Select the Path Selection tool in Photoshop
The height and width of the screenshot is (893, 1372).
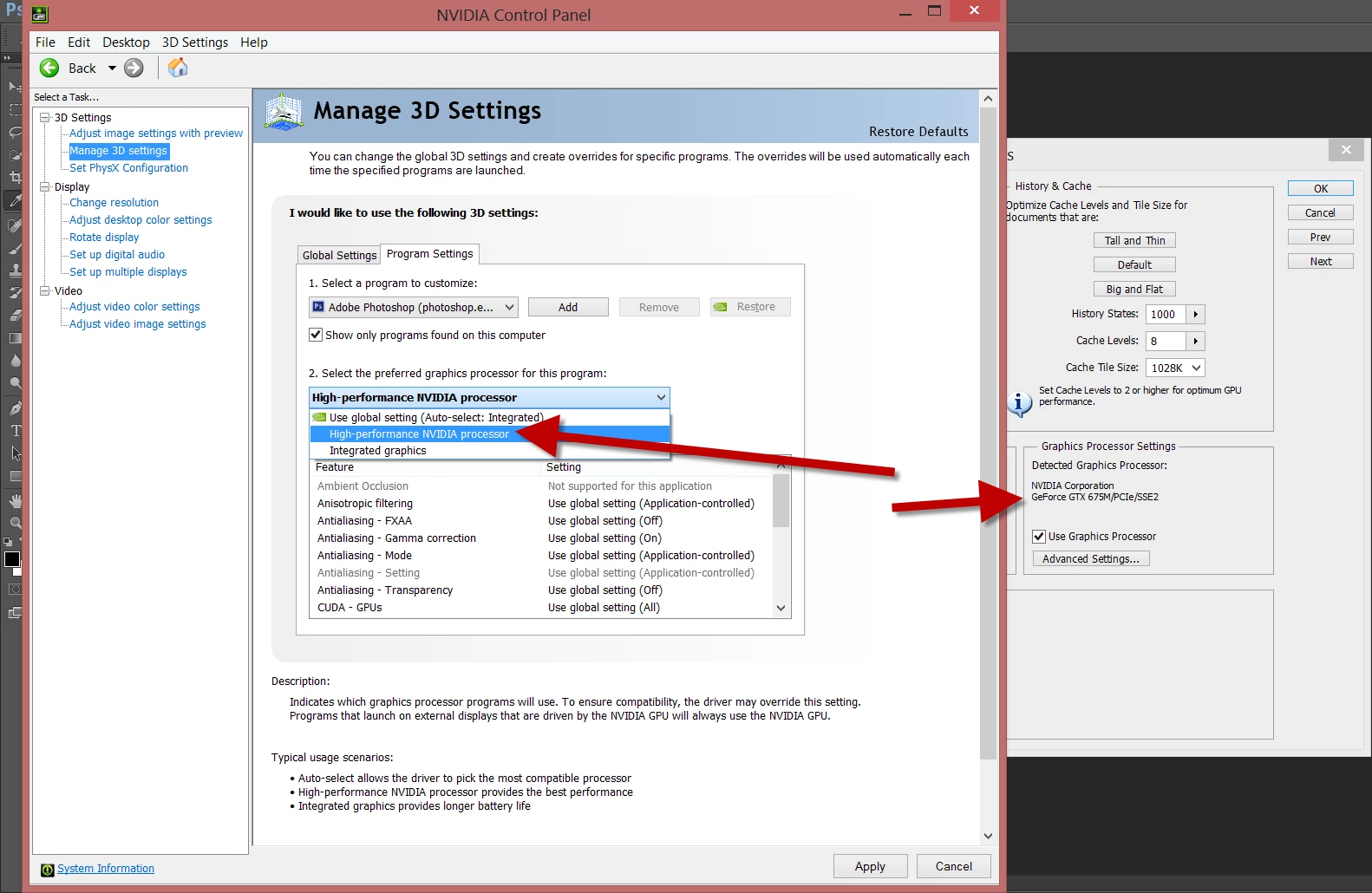15,453
